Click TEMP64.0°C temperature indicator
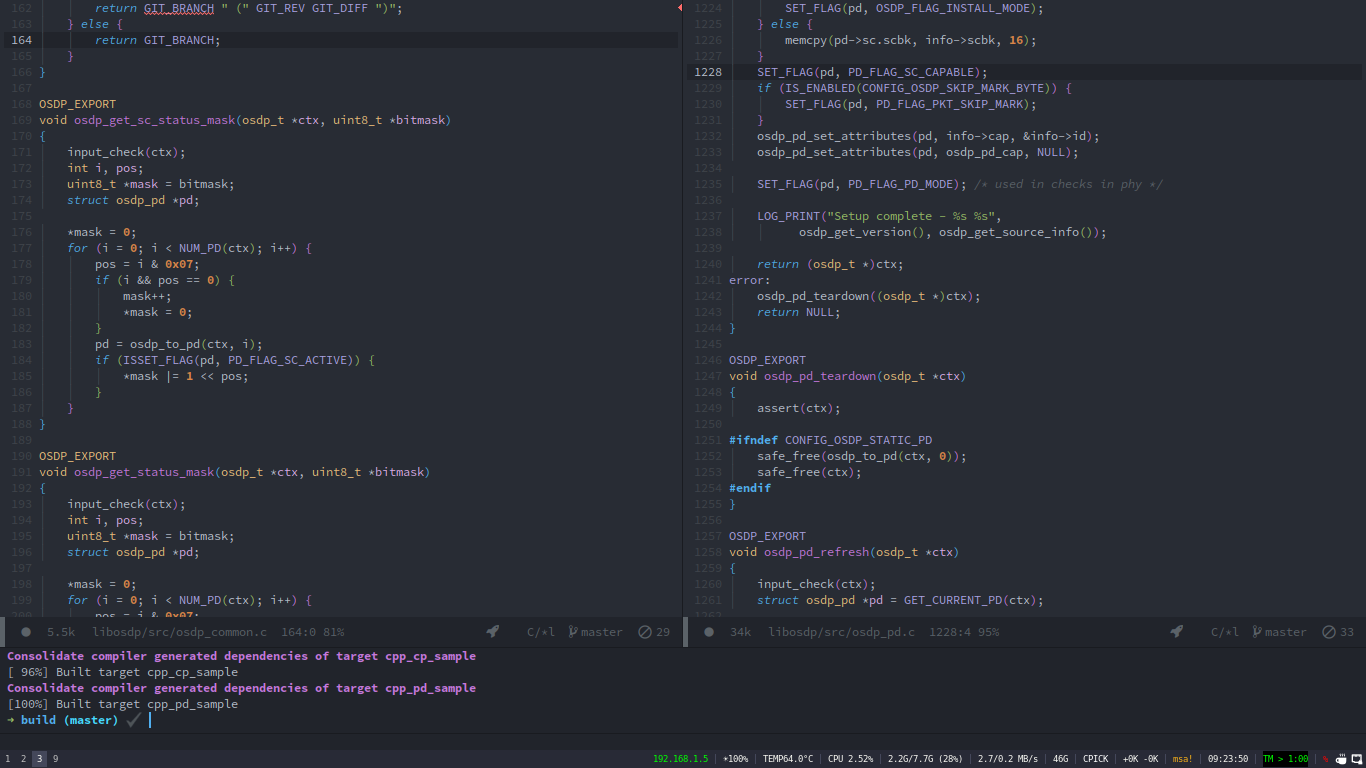This screenshot has height=768, width=1366. coord(787,759)
